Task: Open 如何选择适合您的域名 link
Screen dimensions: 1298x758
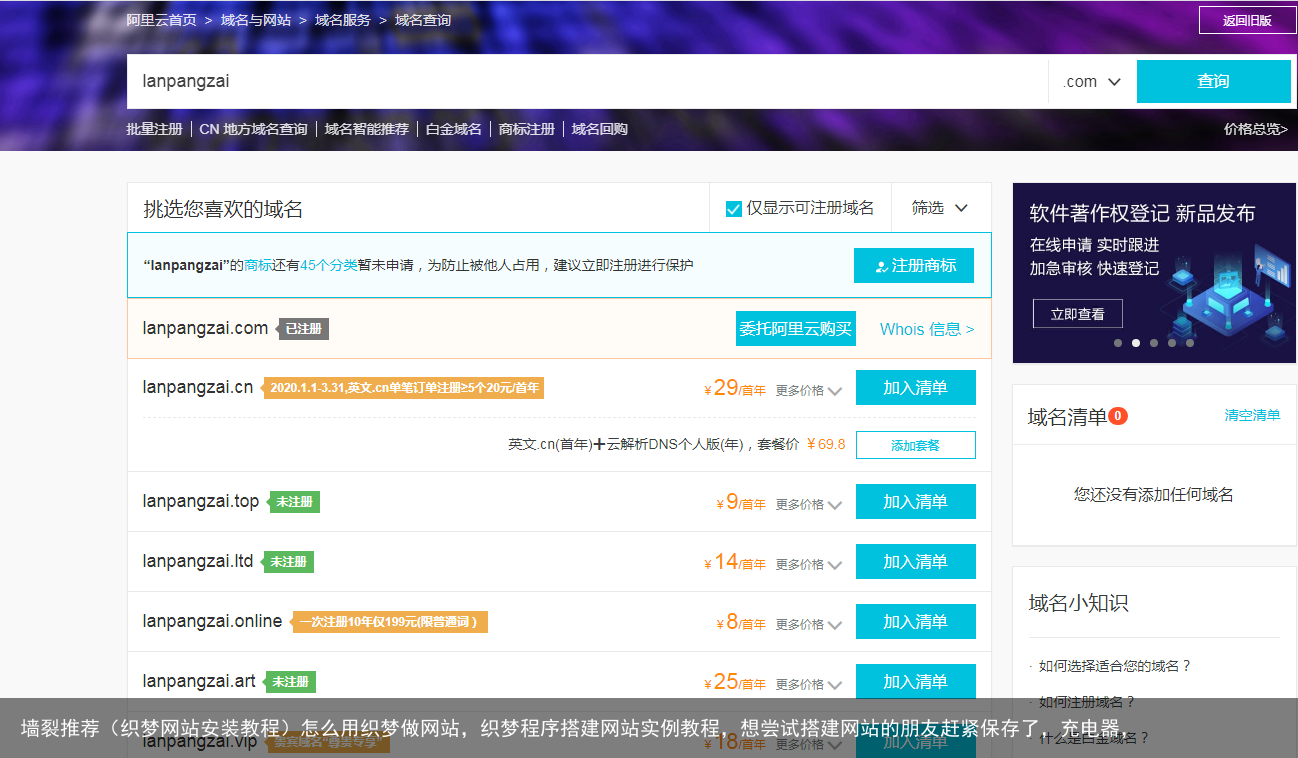Action: pos(1115,666)
